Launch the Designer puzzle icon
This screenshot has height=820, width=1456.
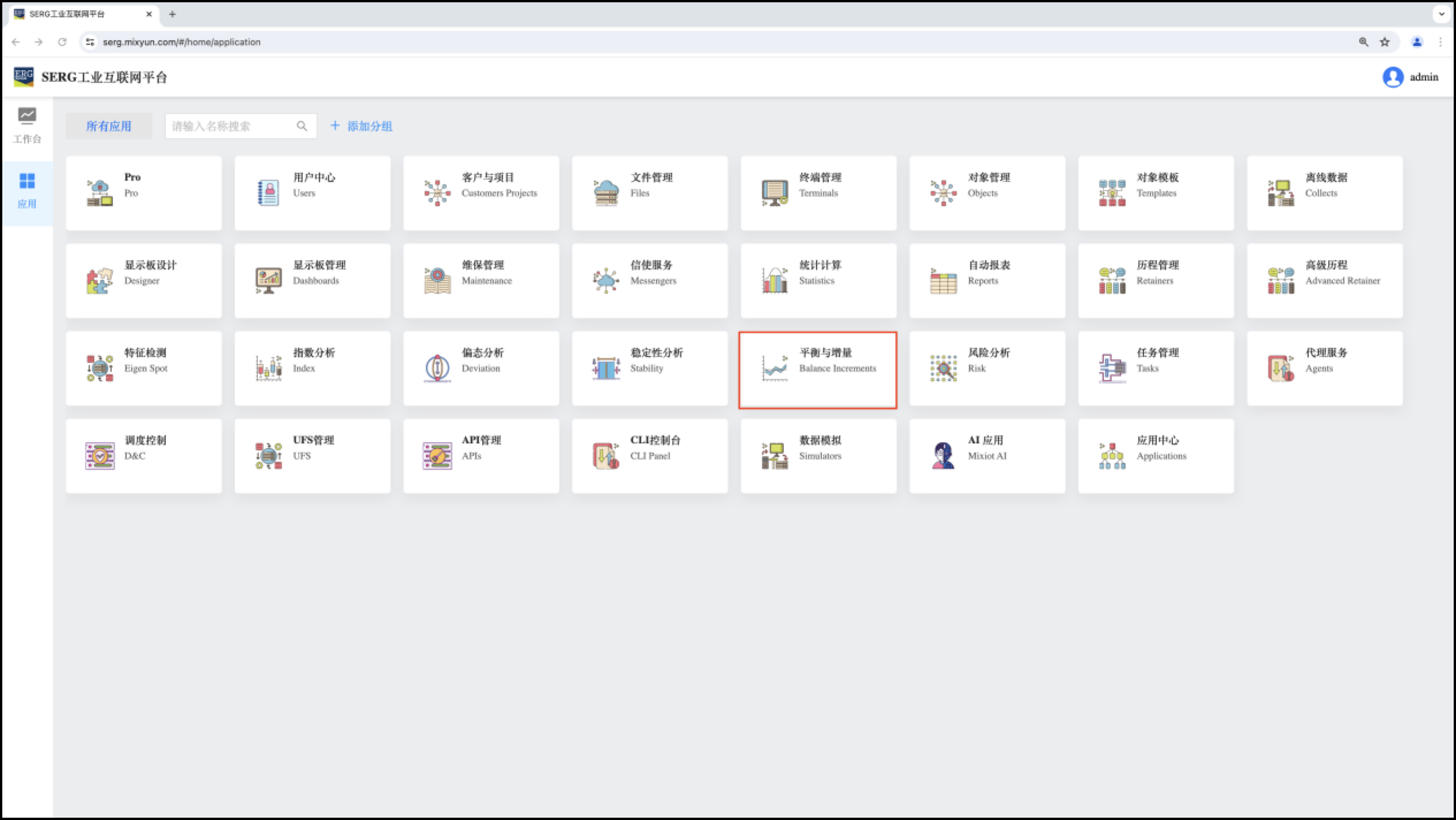coord(100,280)
